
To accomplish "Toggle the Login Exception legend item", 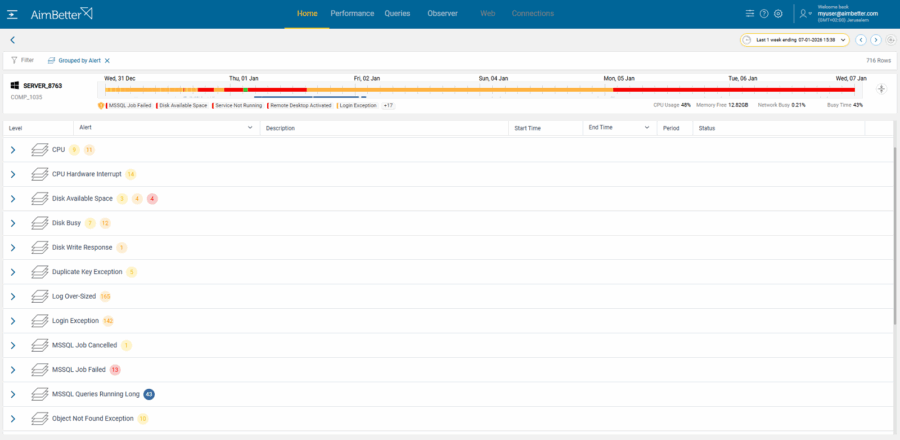I will tap(357, 105).
